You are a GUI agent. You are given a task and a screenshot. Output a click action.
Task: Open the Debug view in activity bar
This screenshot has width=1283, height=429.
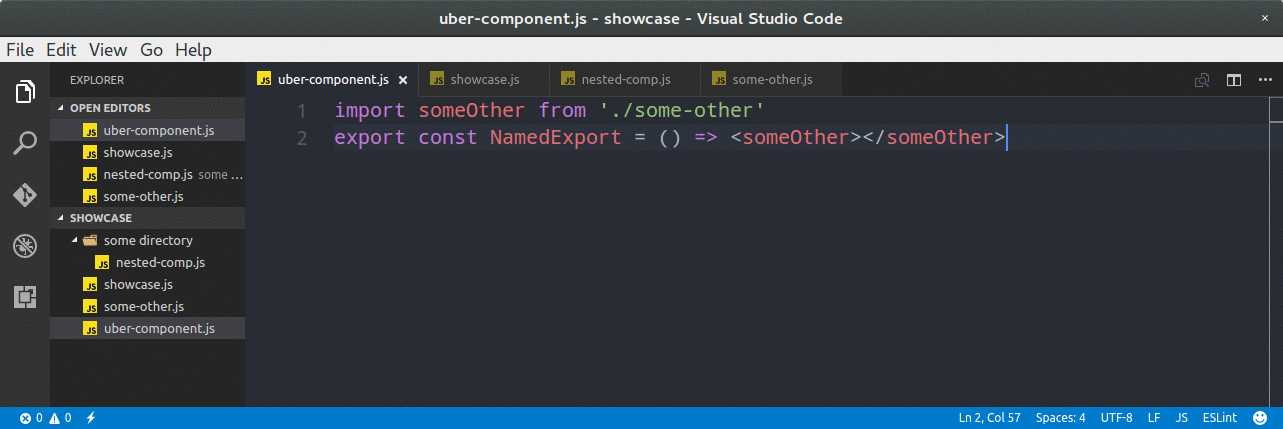[x=25, y=245]
